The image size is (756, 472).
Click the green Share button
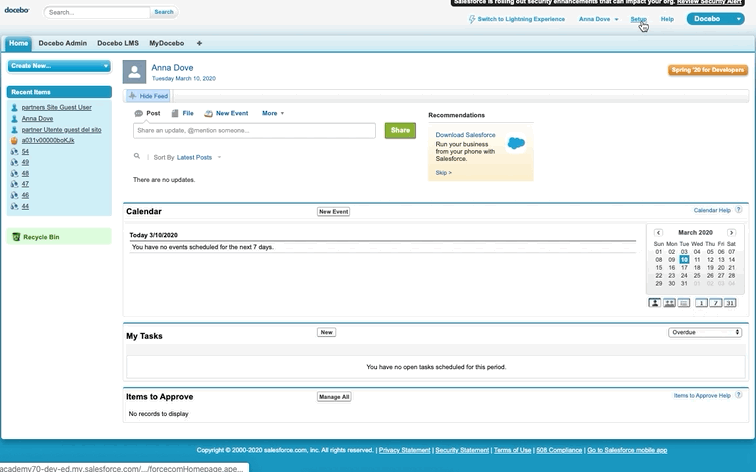400,131
